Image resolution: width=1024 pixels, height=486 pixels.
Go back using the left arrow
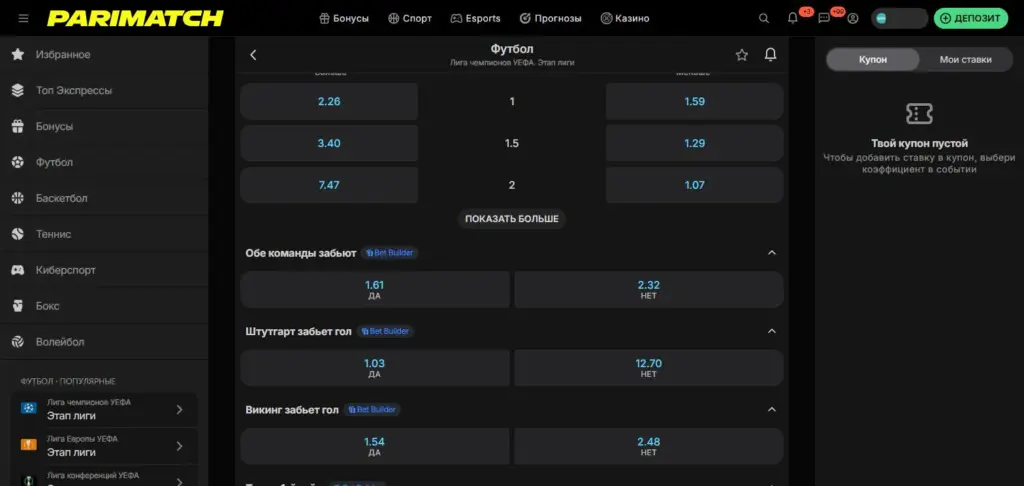253,55
